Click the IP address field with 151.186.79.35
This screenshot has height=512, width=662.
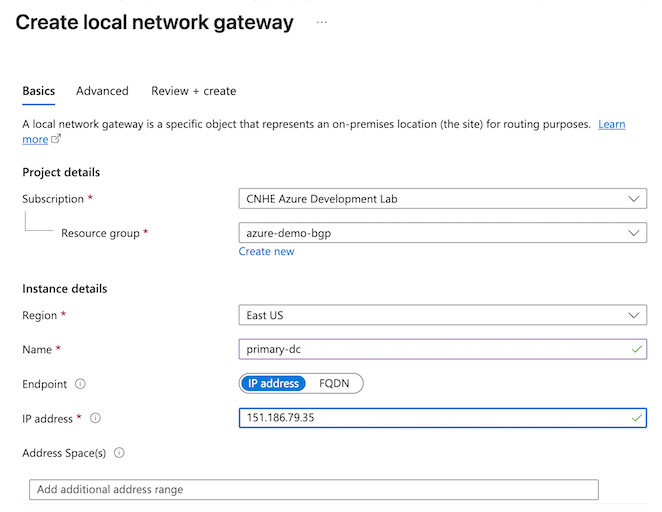442,418
